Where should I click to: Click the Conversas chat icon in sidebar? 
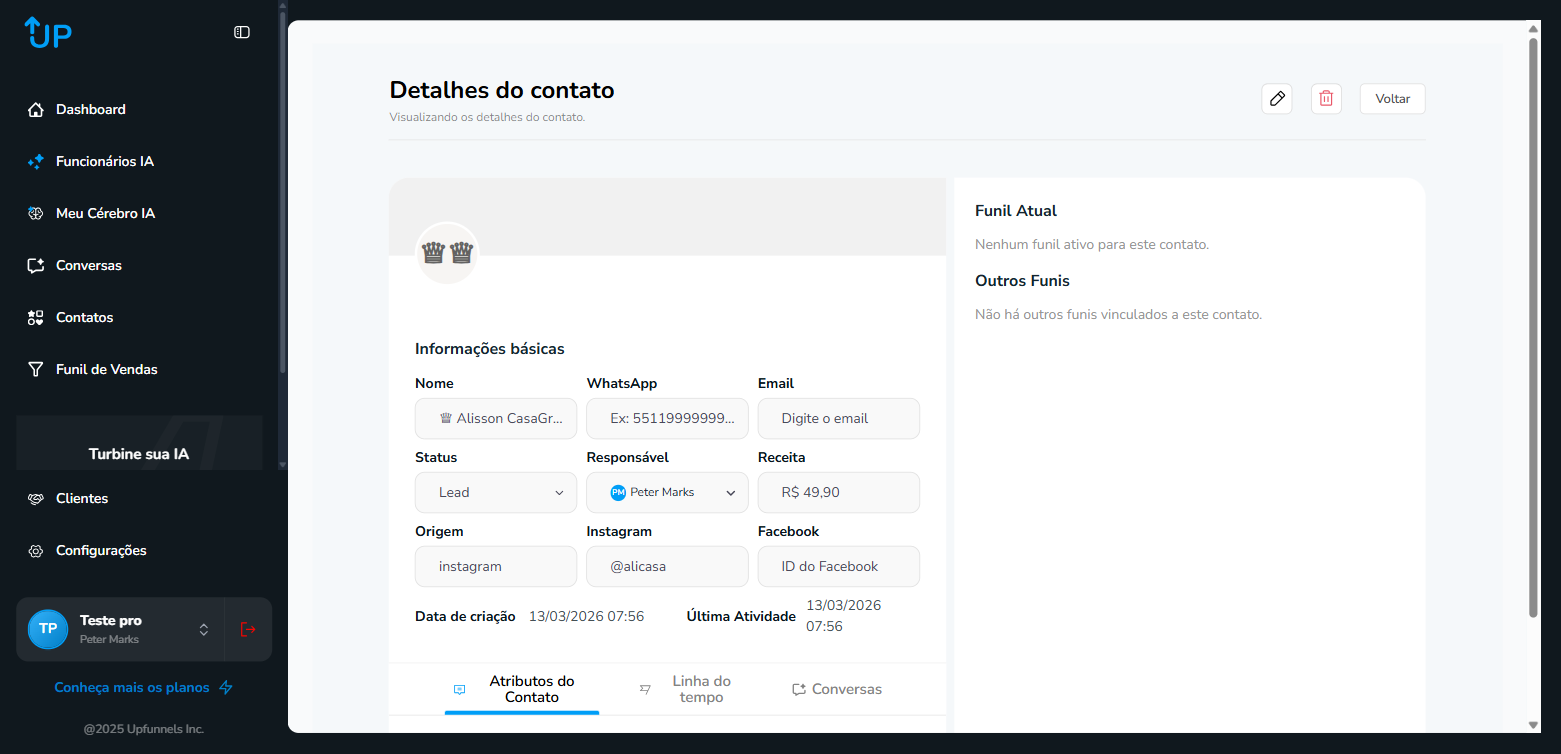tap(36, 266)
